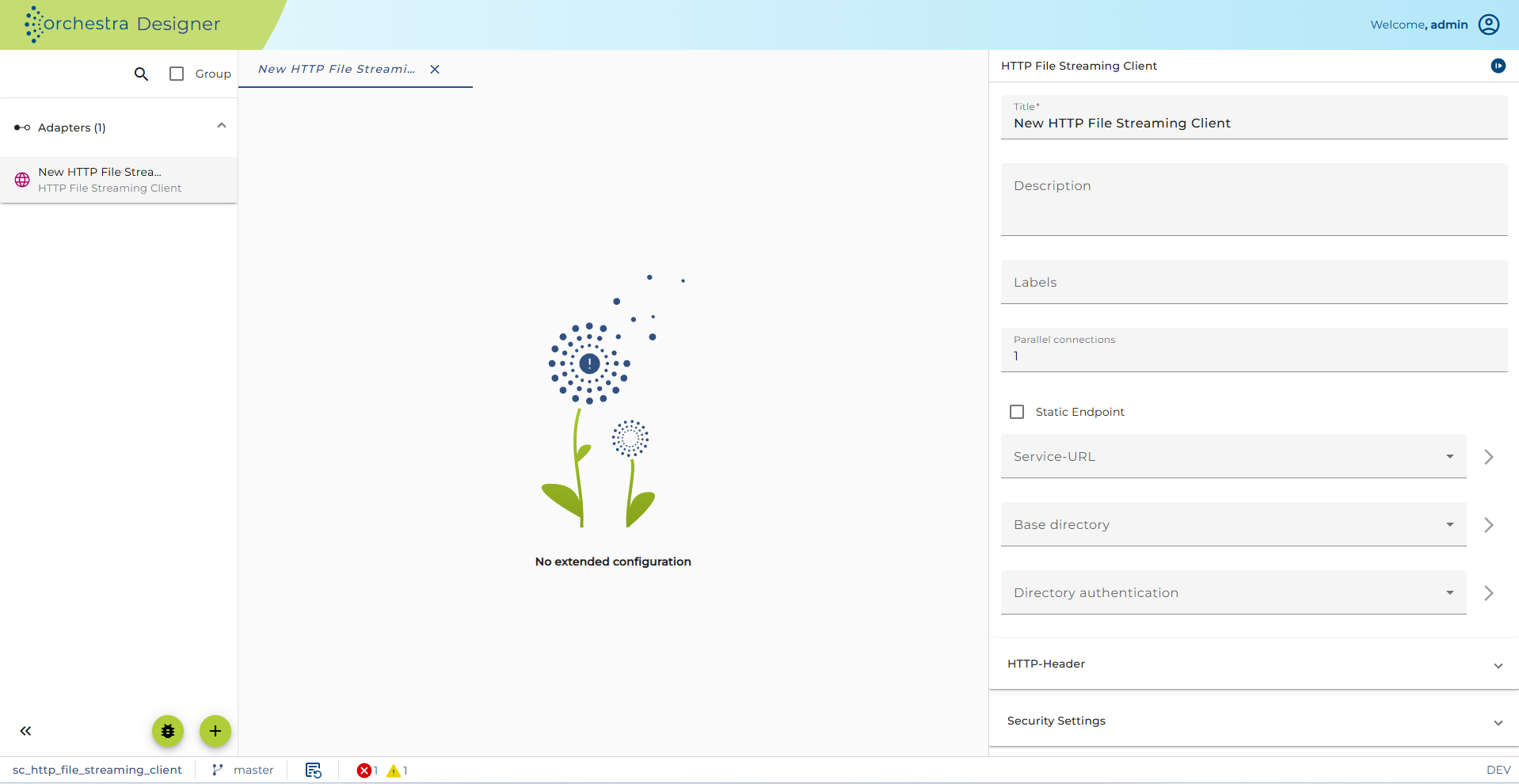Select New HTTP File Streaming adapter item
Image resolution: width=1519 pixels, height=784 pixels.
click(119, 180)
